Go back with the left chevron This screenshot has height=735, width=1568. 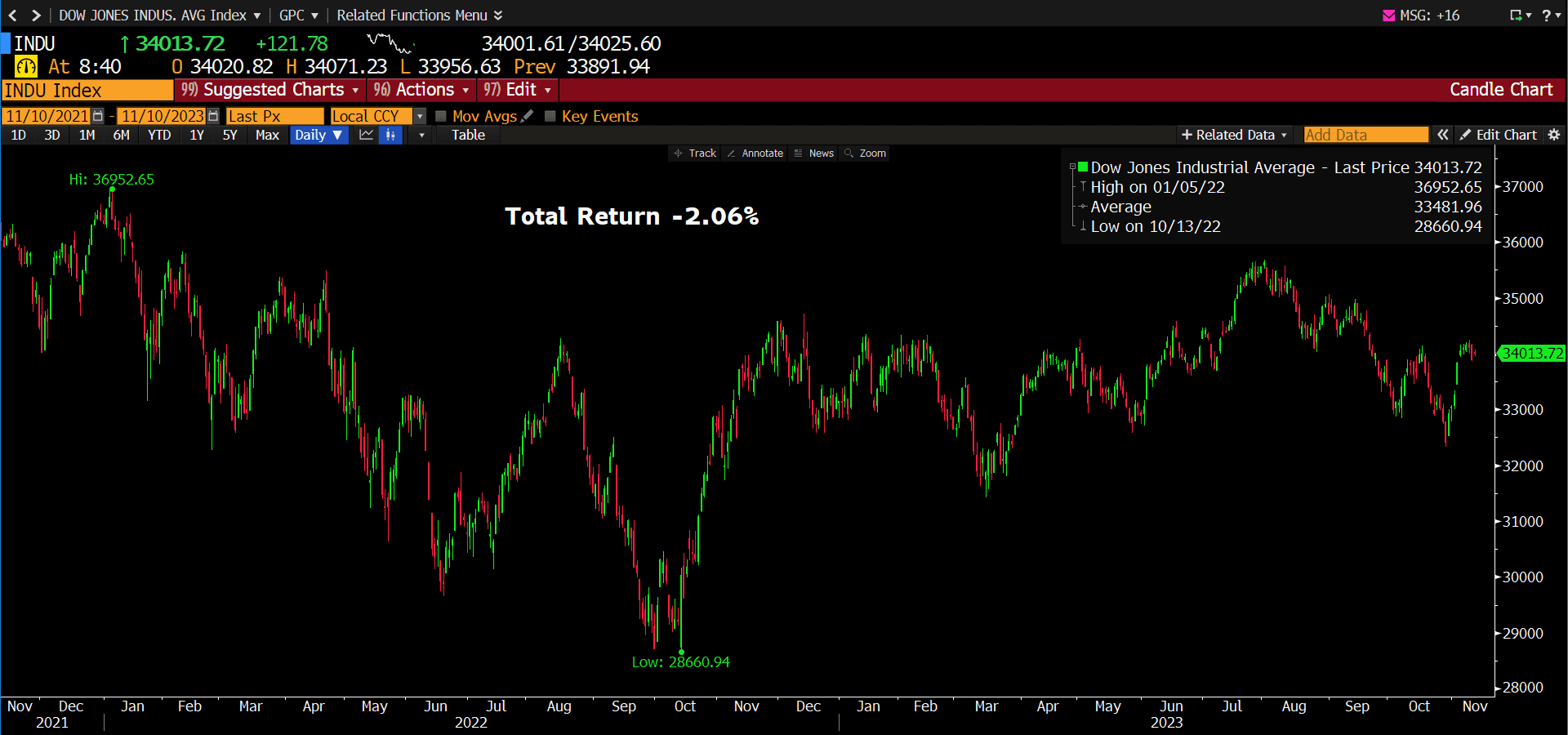12,15
